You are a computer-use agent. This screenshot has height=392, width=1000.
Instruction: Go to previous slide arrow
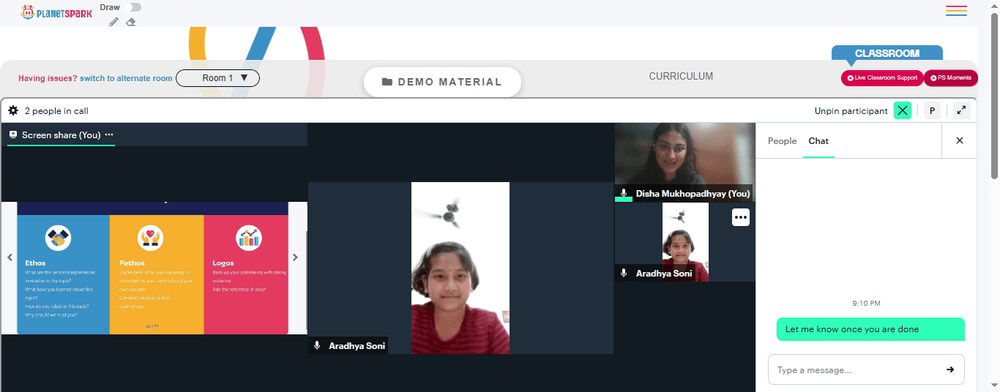click(x=10, y=258)
